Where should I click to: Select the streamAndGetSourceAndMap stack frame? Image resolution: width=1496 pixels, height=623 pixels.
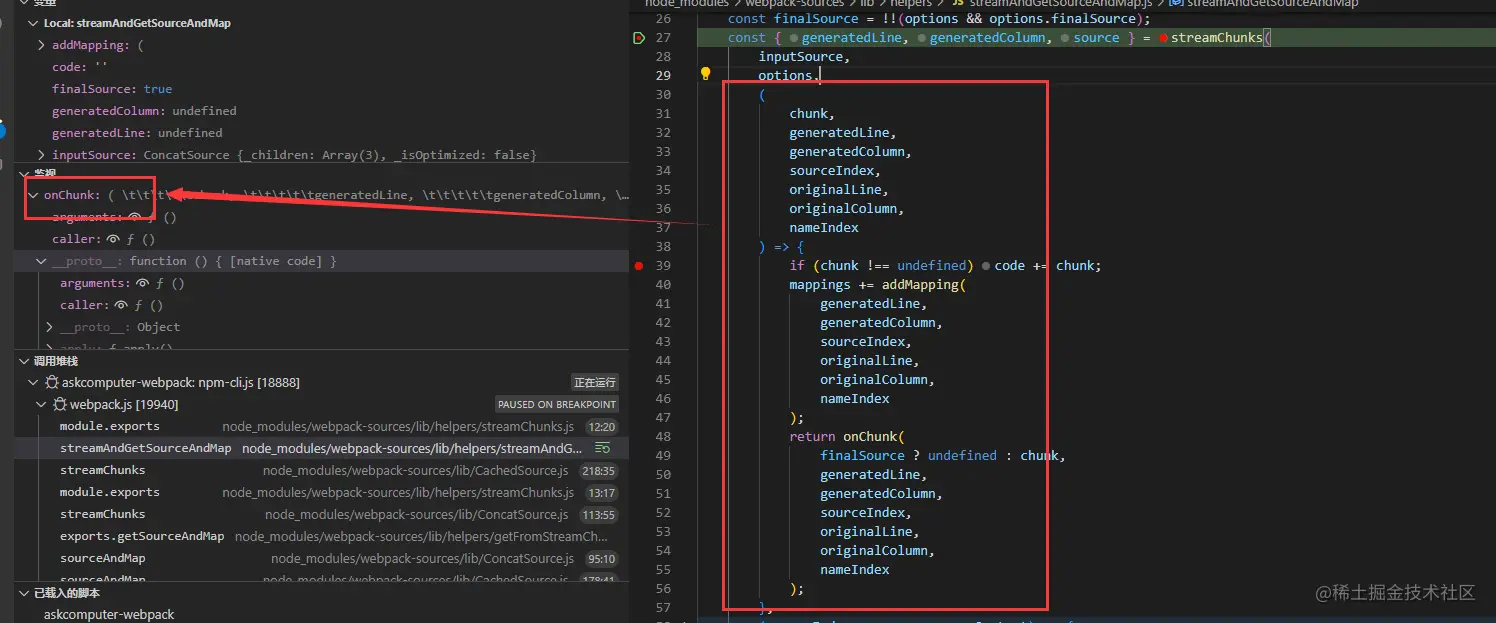tap(321, 448)
